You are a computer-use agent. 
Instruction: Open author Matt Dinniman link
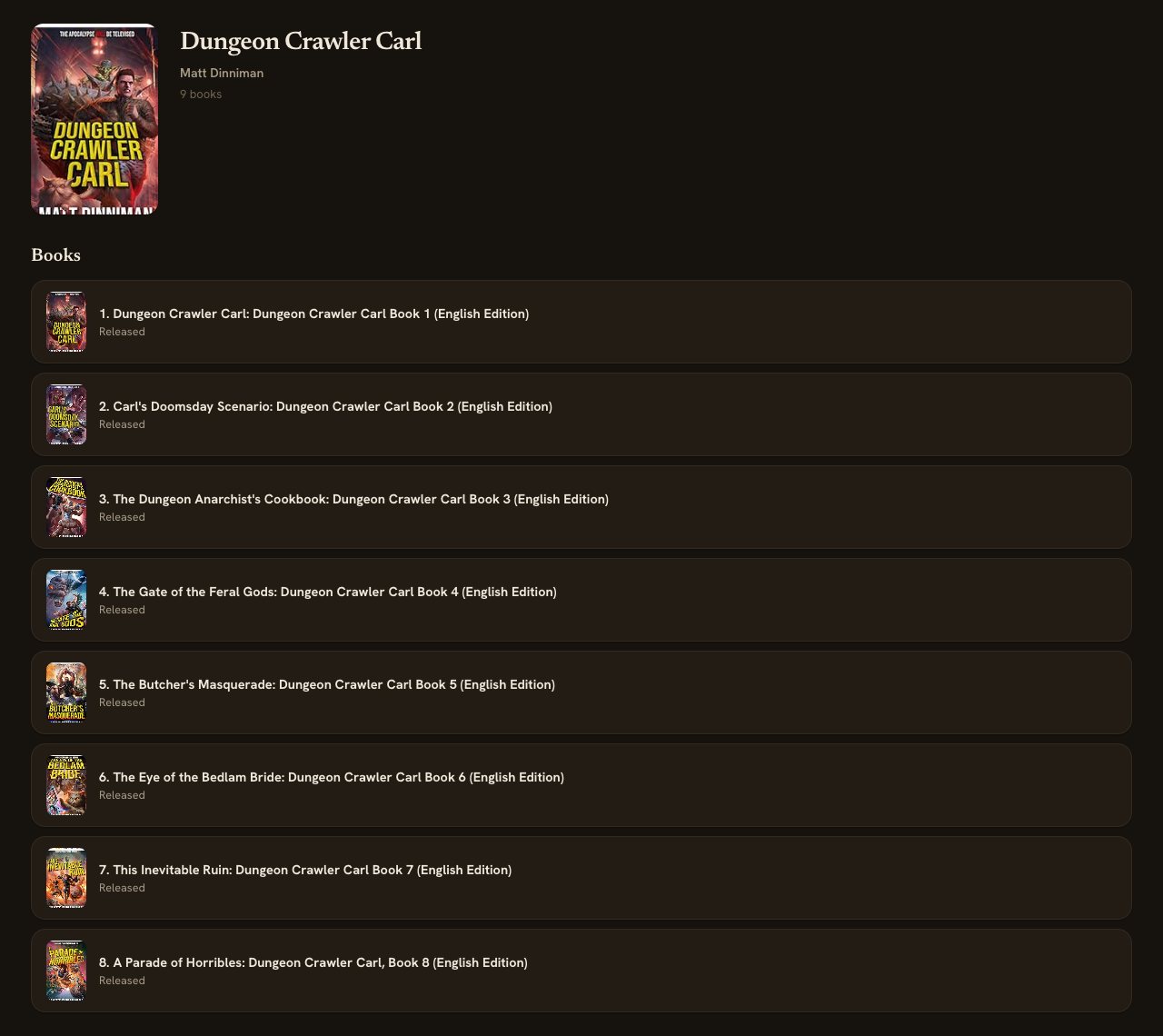[x=222, y=74]
